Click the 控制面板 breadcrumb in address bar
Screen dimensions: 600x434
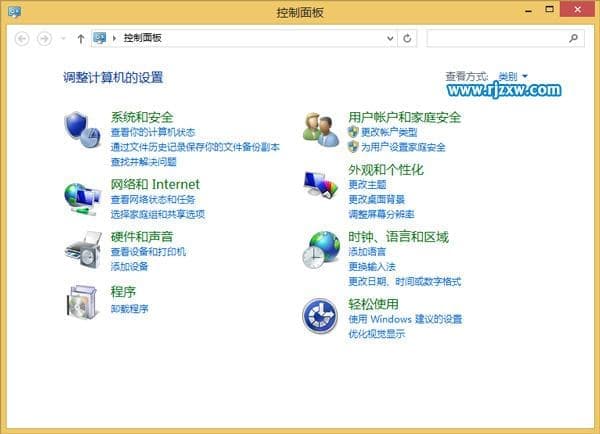pos(142,38)
